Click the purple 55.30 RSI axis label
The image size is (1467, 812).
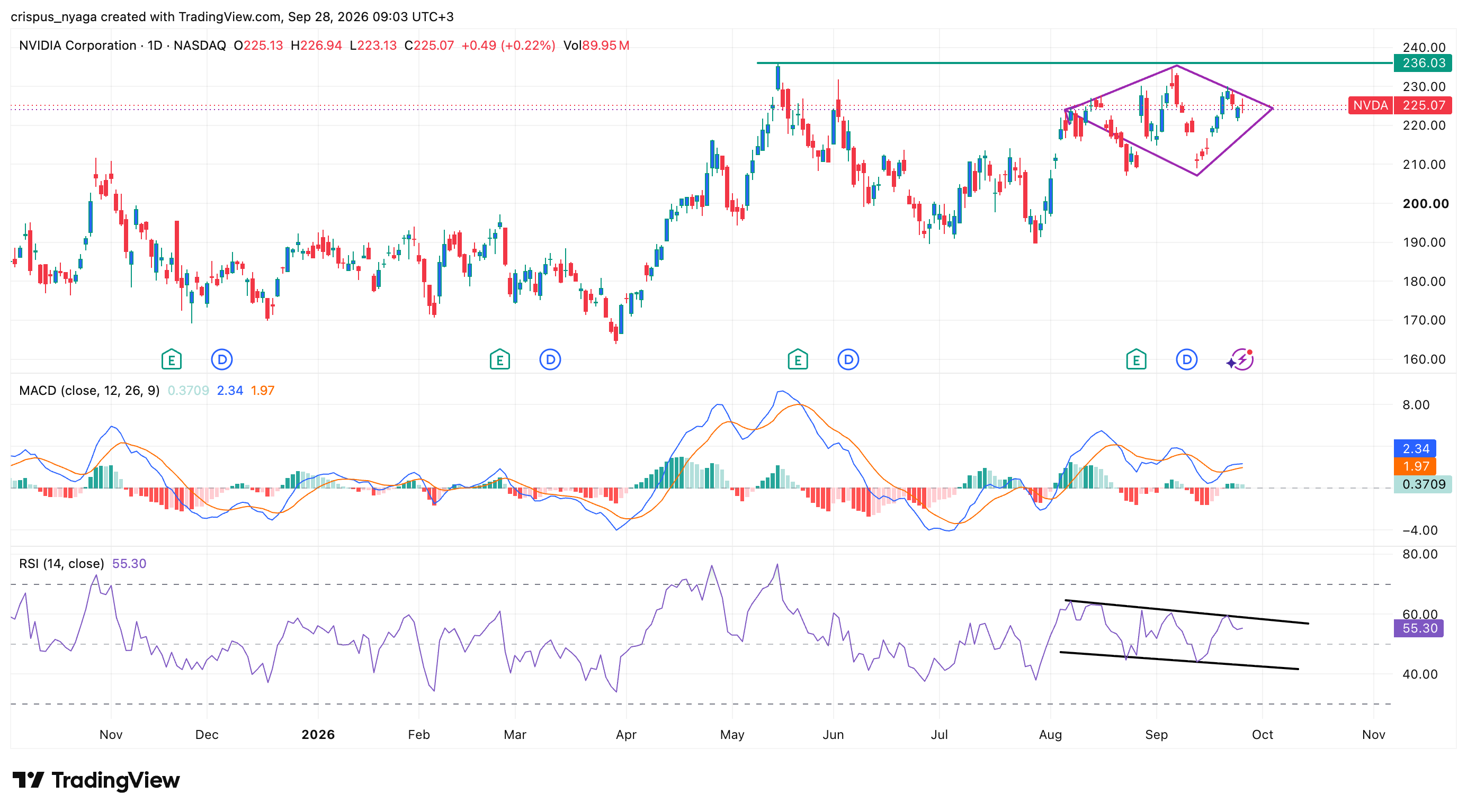[x=1419, y=629]
